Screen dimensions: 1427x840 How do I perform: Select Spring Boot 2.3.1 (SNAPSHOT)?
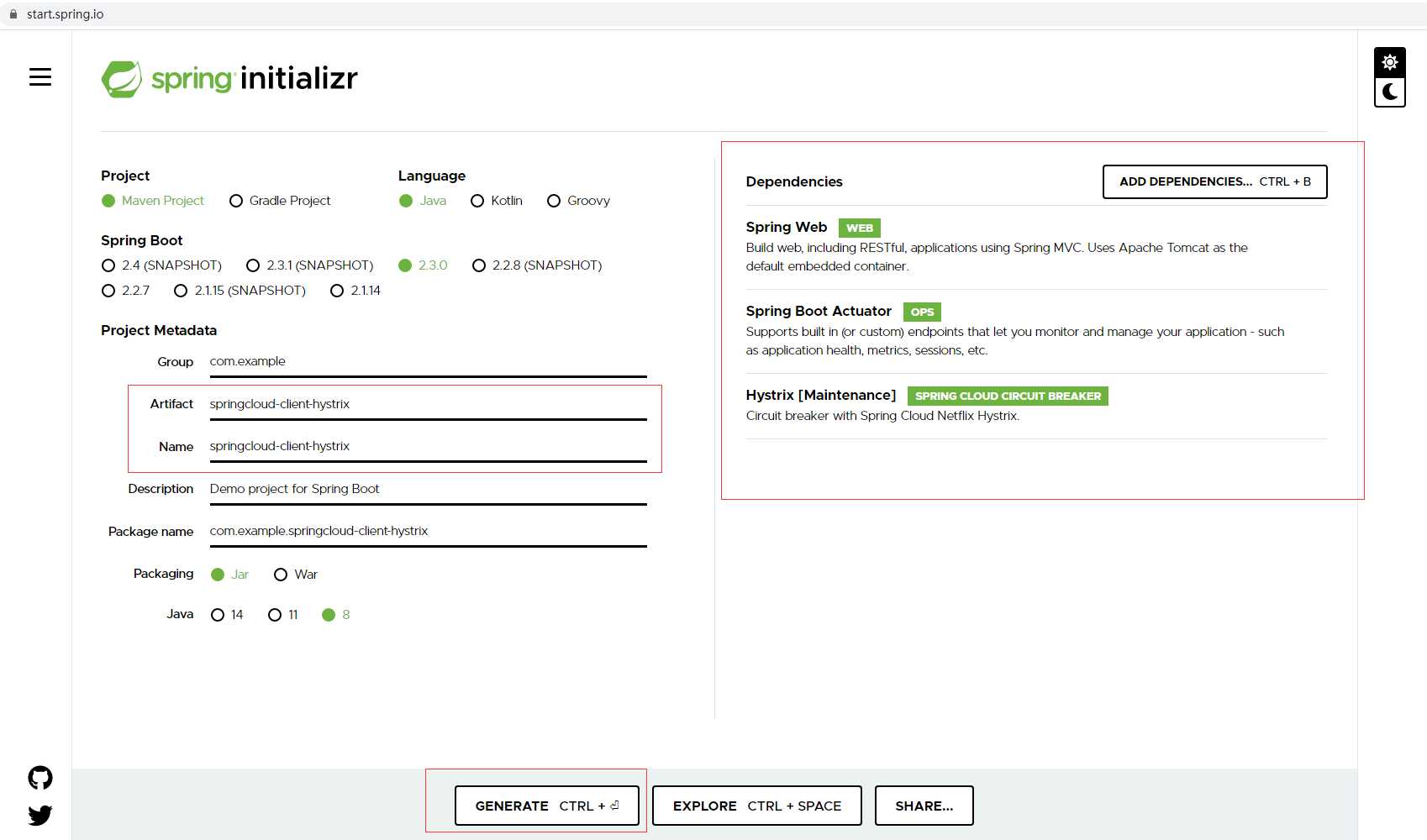point(309,265)
